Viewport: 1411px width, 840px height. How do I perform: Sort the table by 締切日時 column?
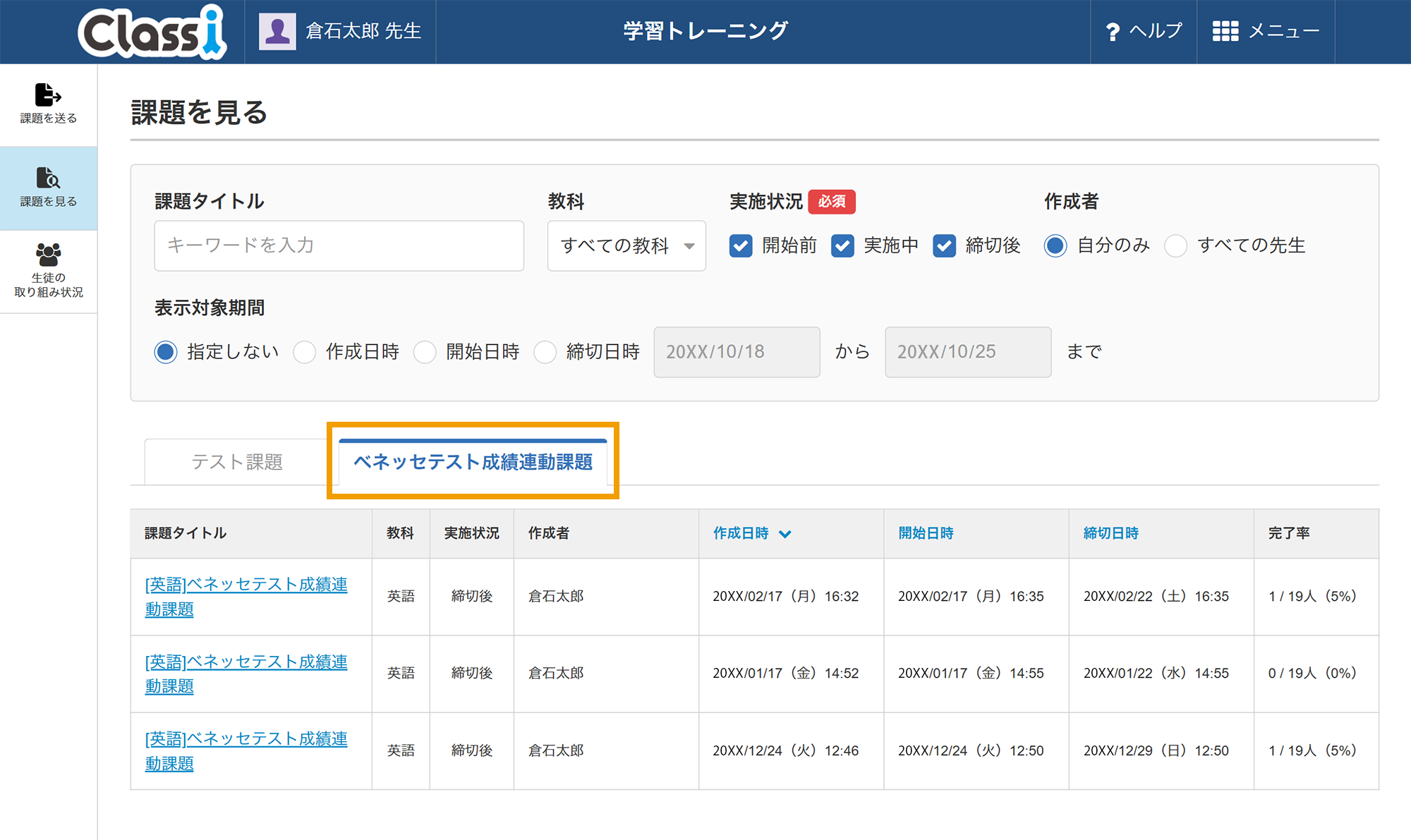(x=1111, y=533)
